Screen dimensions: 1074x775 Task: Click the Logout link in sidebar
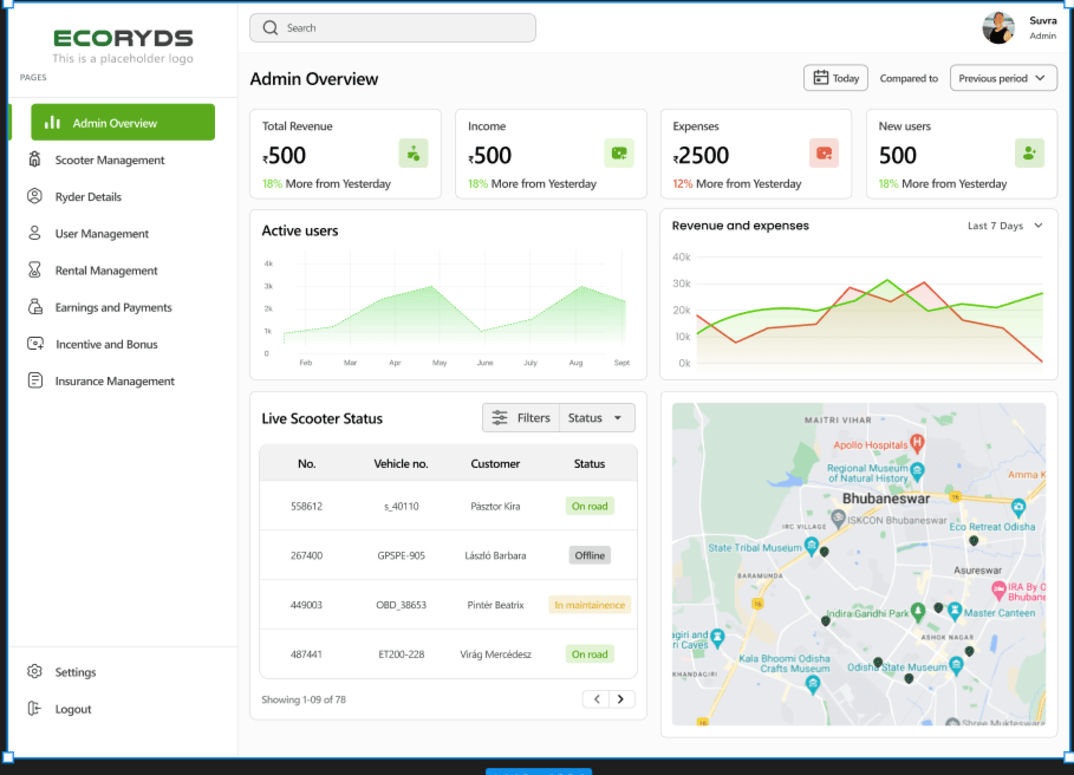73,709
